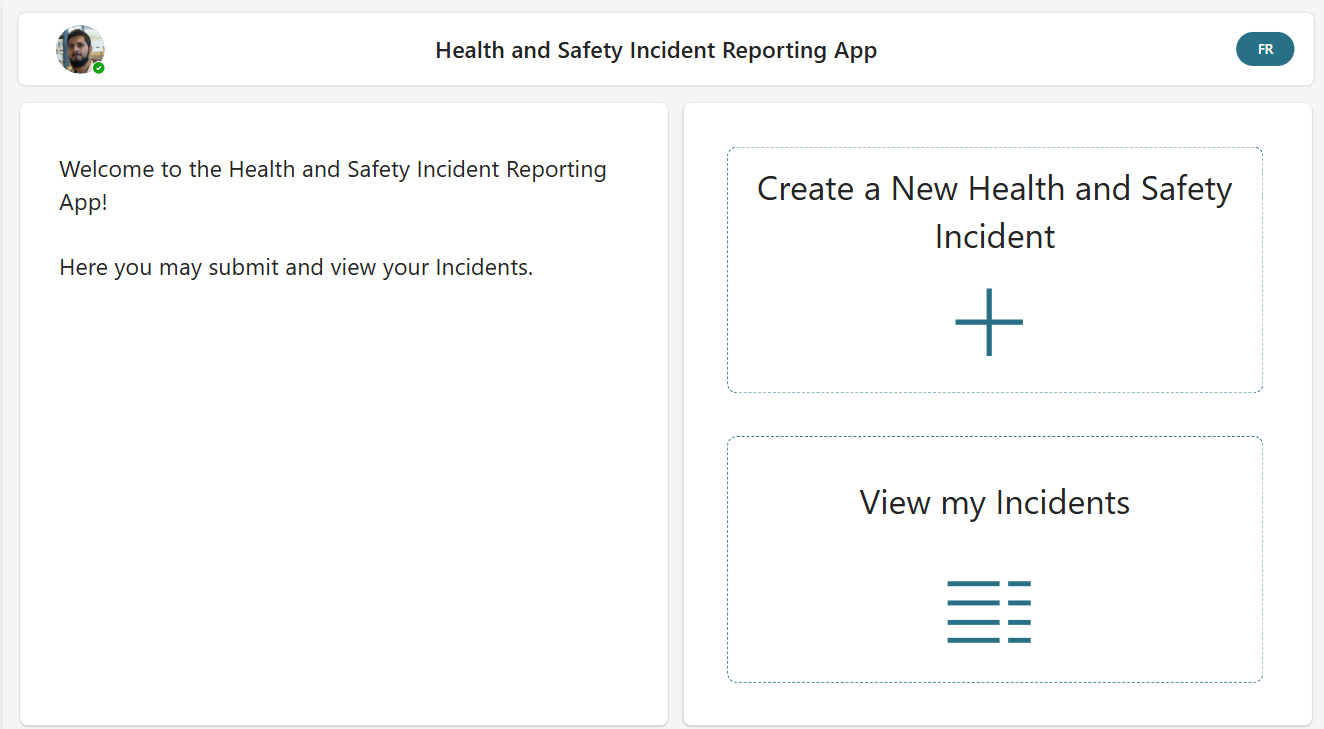The width and height of the screenshot is (1324, 729).
Task: Open the View my Incidents card
Action: [x=995, y=559]
